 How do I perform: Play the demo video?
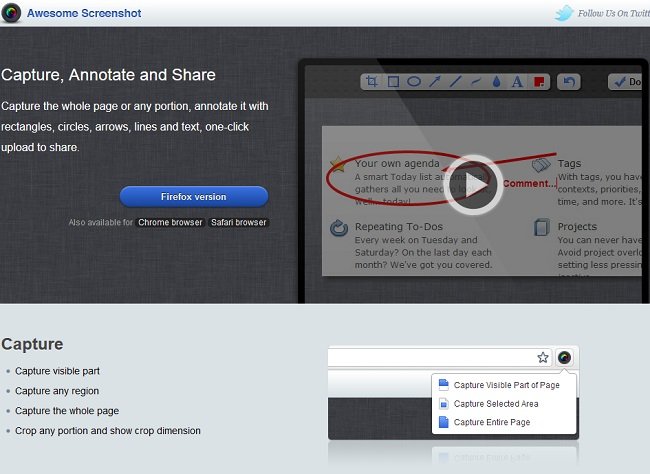[x=474, y=185]
